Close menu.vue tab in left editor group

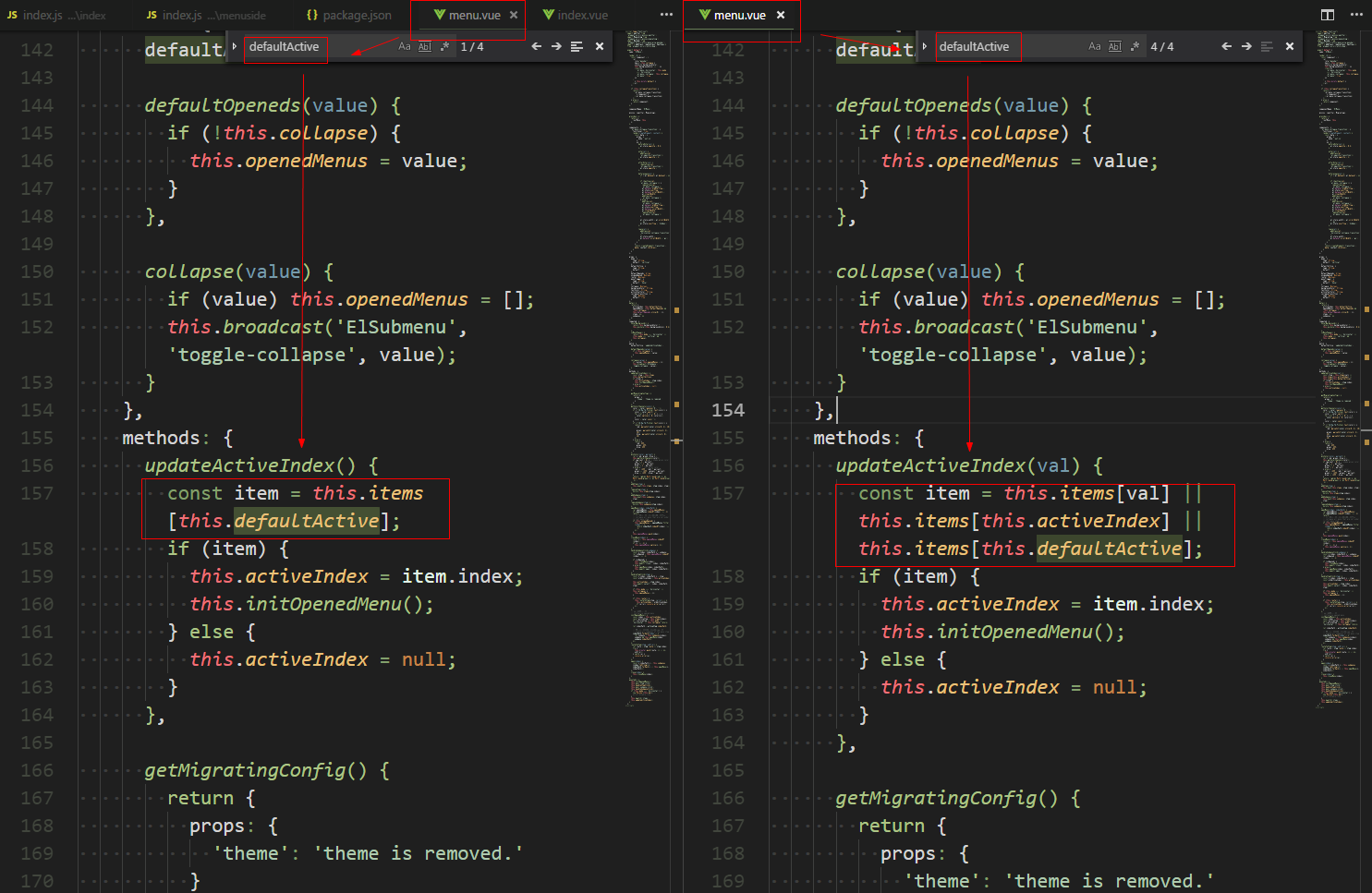[x=514, y=15]
